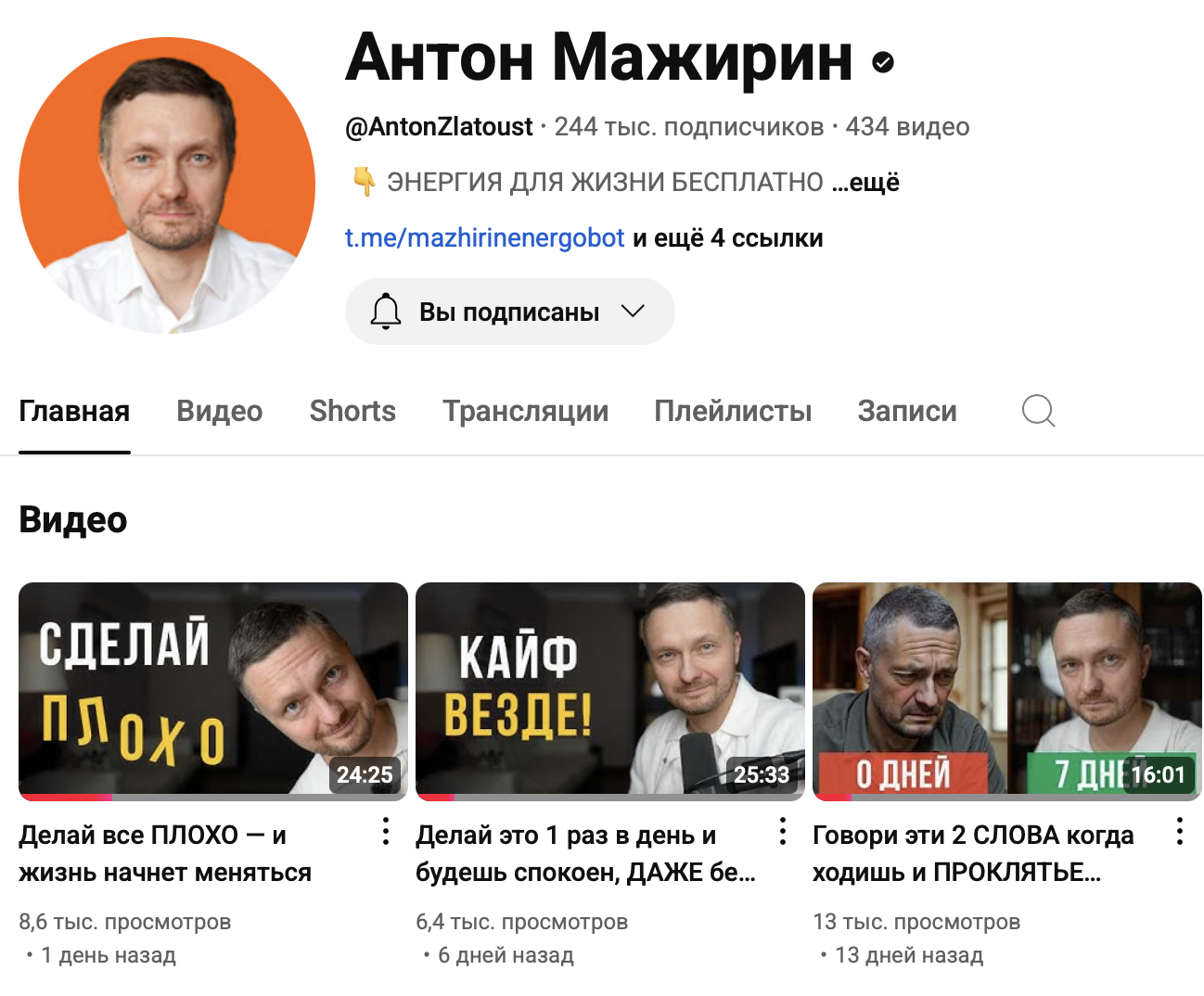Switch to the Видео tab
This screenshot has height=996, width=1204.
point(220,411)
